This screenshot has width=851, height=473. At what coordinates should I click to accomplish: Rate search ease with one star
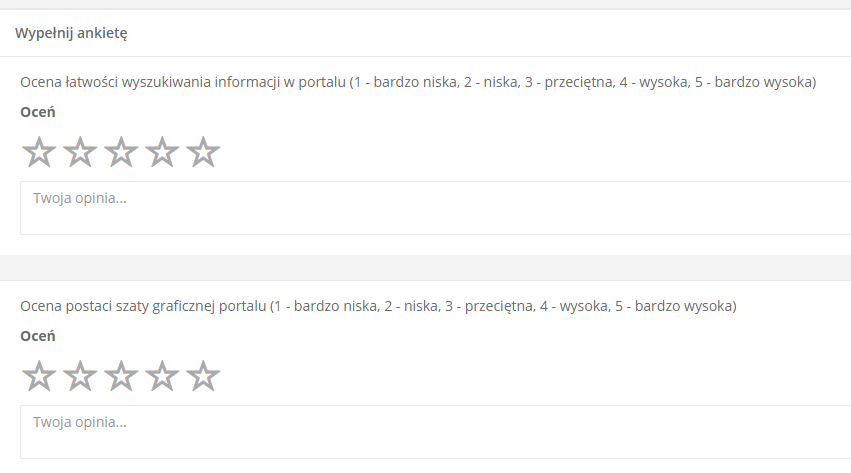(x=39, y=152)
